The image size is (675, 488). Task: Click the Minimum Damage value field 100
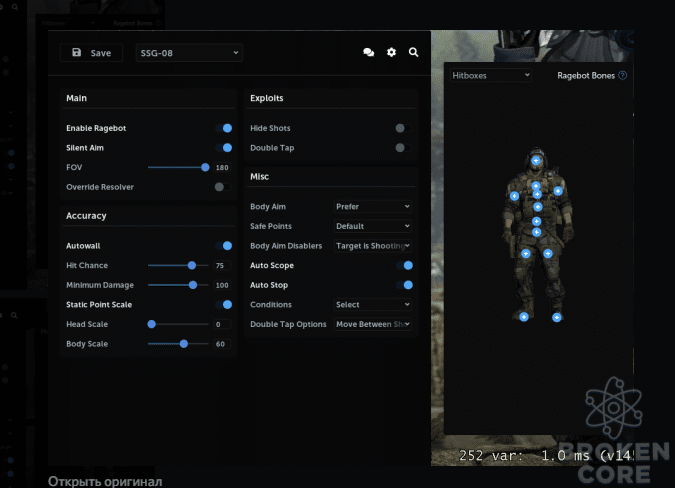pos(222,285)
